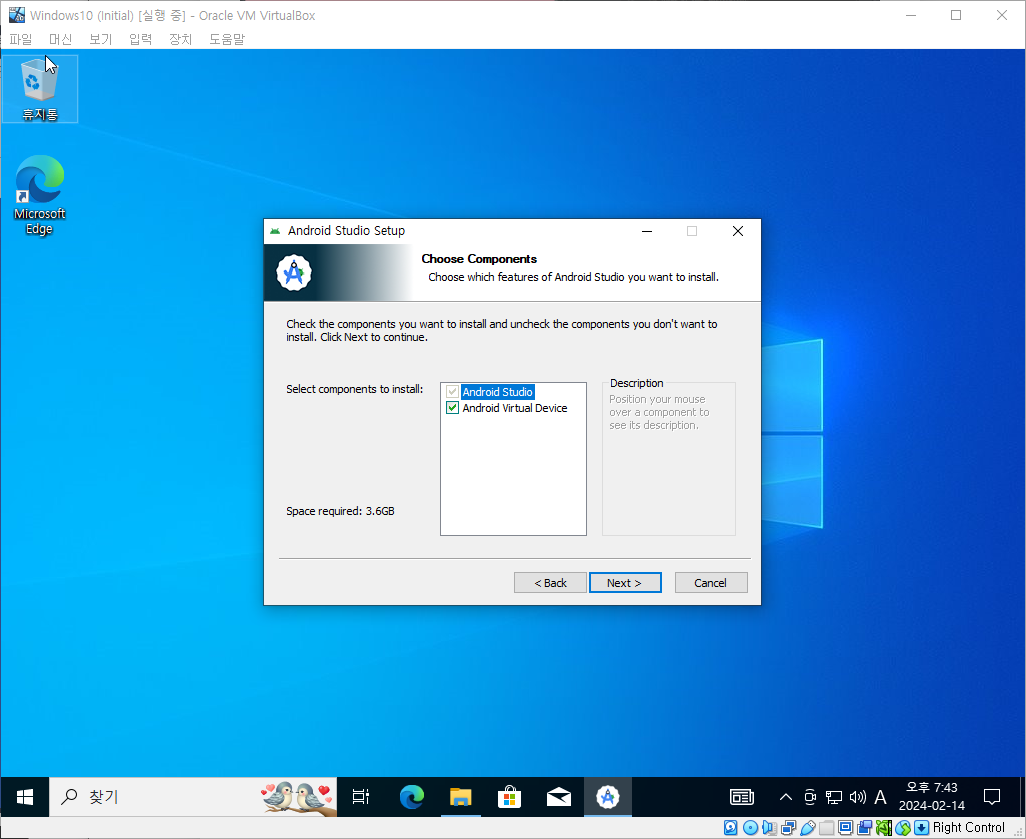Close the Android Studio Setup dialog

pos(737,231)
